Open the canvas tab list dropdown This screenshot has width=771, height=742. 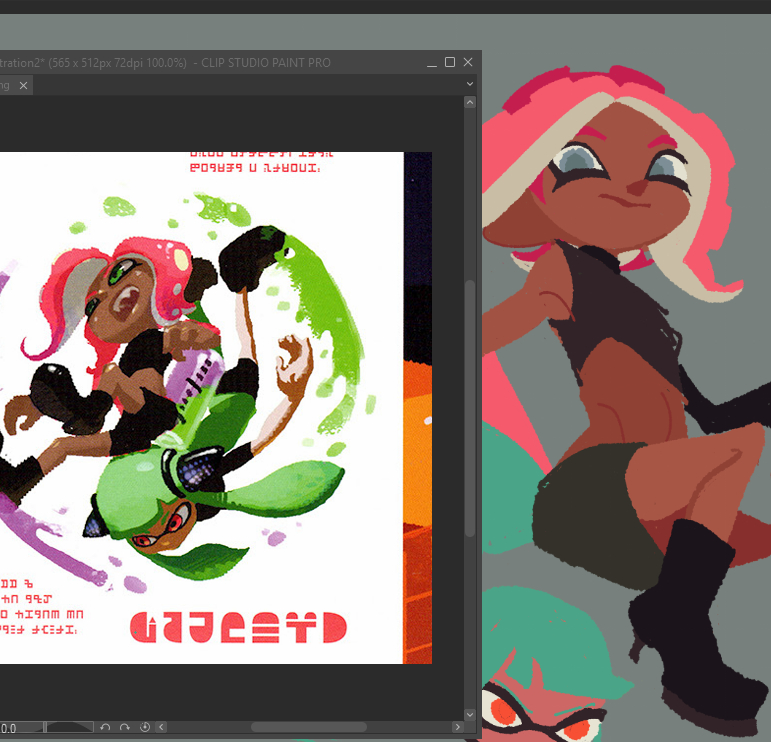pyautogui.click(x=469, y=85)
